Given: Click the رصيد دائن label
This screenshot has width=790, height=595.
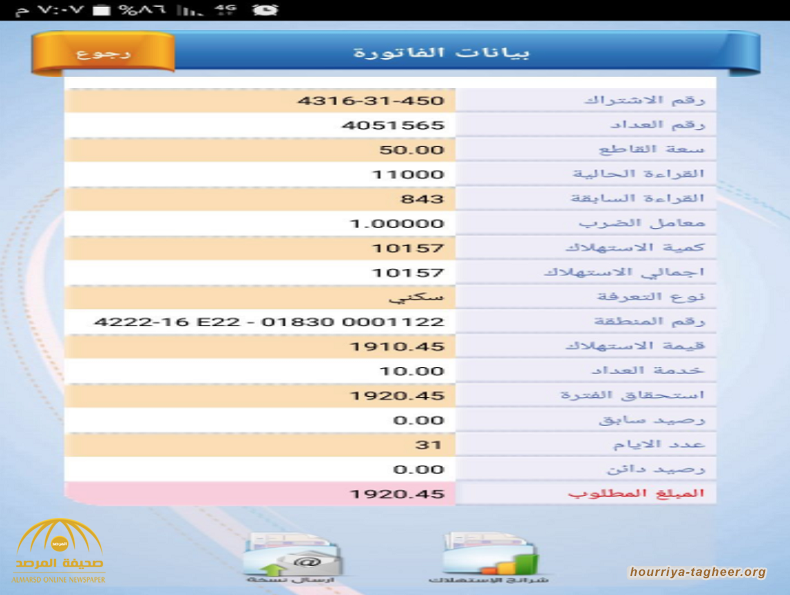Looking at the screenshot, I should pyautogui.click(x=655, y=470).
